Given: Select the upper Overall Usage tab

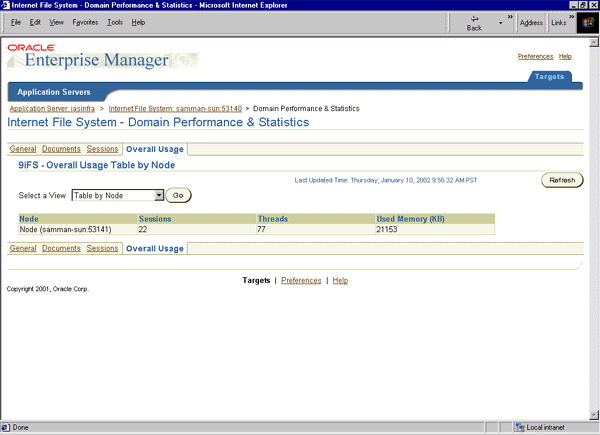Looking at the screenshot, I should click(155, 149).
